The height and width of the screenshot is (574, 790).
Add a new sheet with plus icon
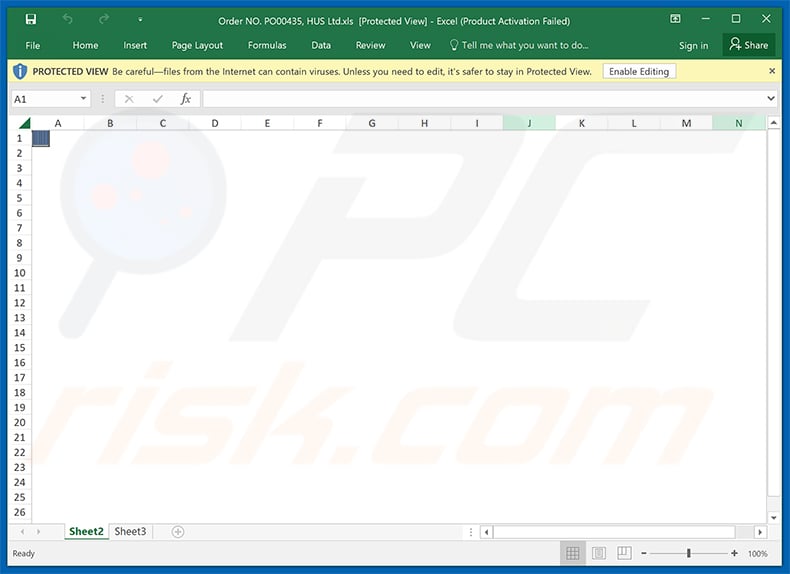point(178,532)
